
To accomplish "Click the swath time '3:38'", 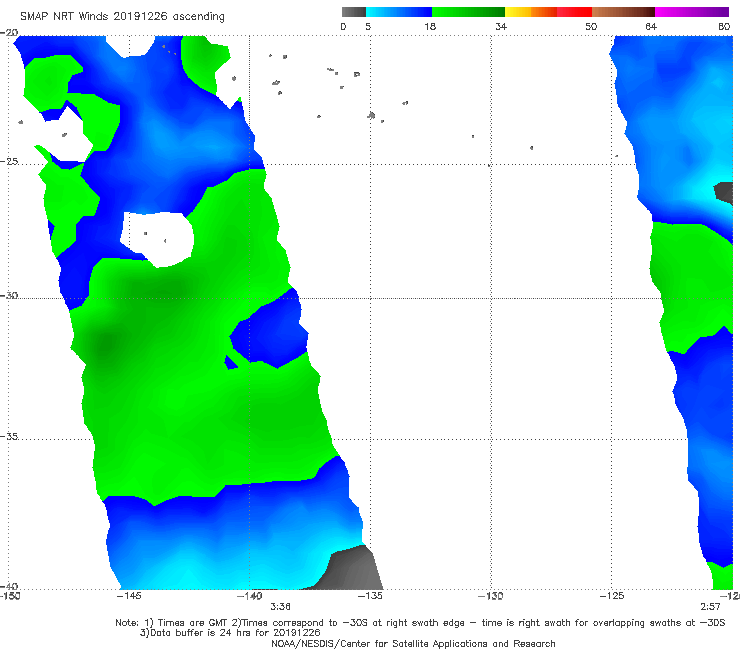I will [x=280, y=607].
